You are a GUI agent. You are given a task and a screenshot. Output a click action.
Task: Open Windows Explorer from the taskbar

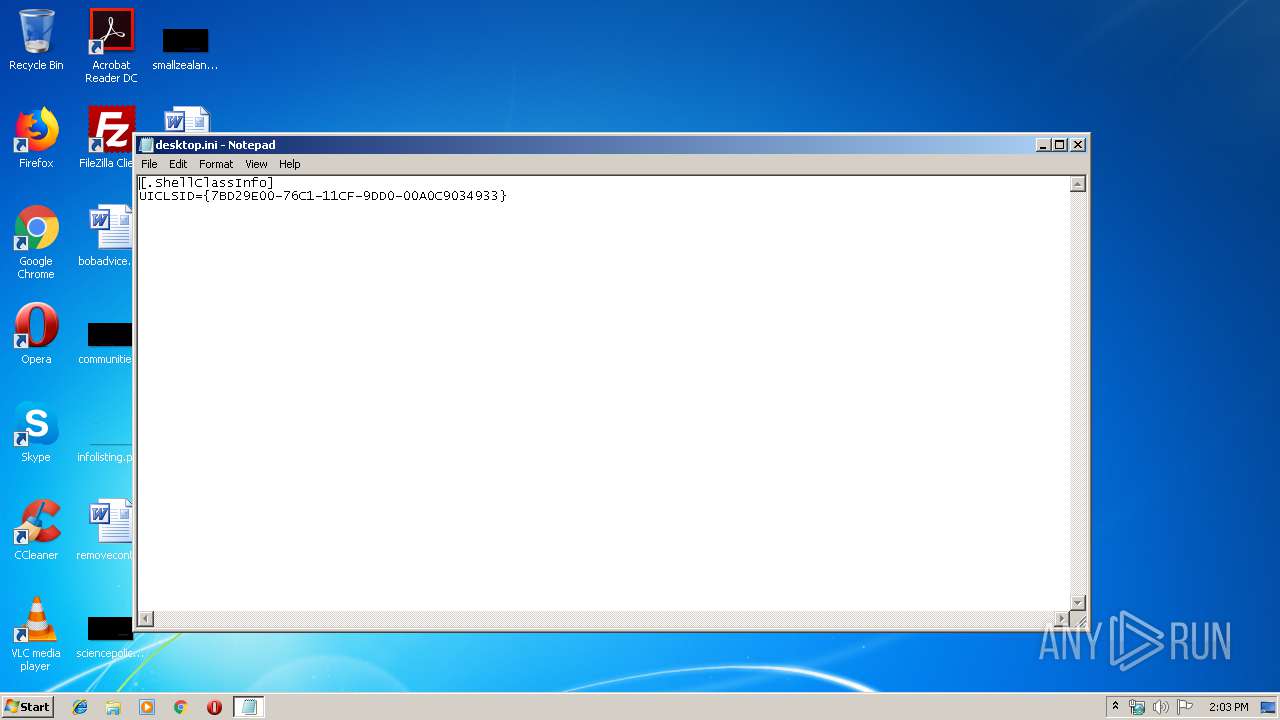pyautogui.click(x=113, y=707)
